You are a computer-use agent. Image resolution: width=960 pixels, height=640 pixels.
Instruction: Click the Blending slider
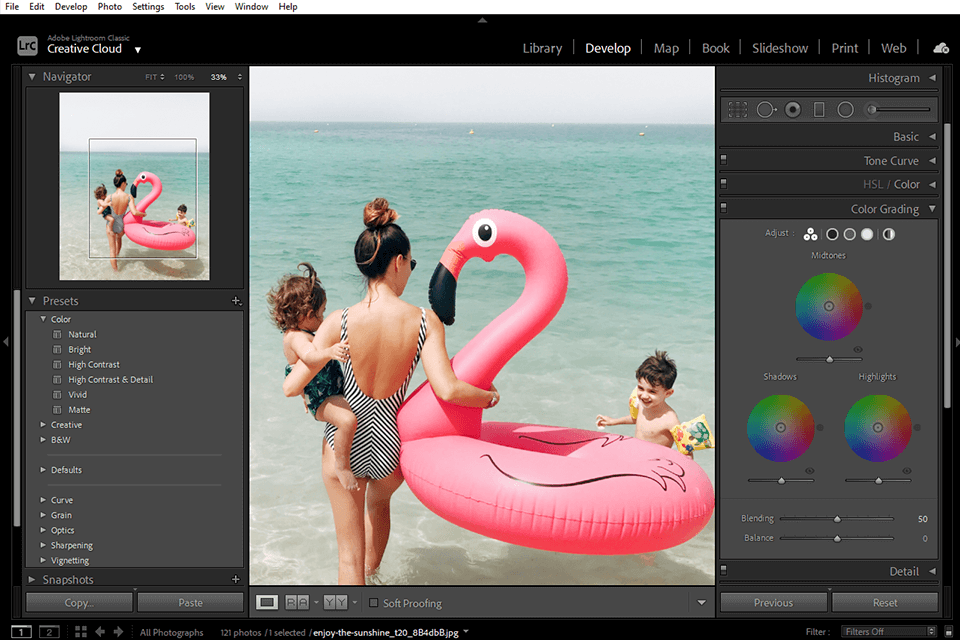coord(837,519)
